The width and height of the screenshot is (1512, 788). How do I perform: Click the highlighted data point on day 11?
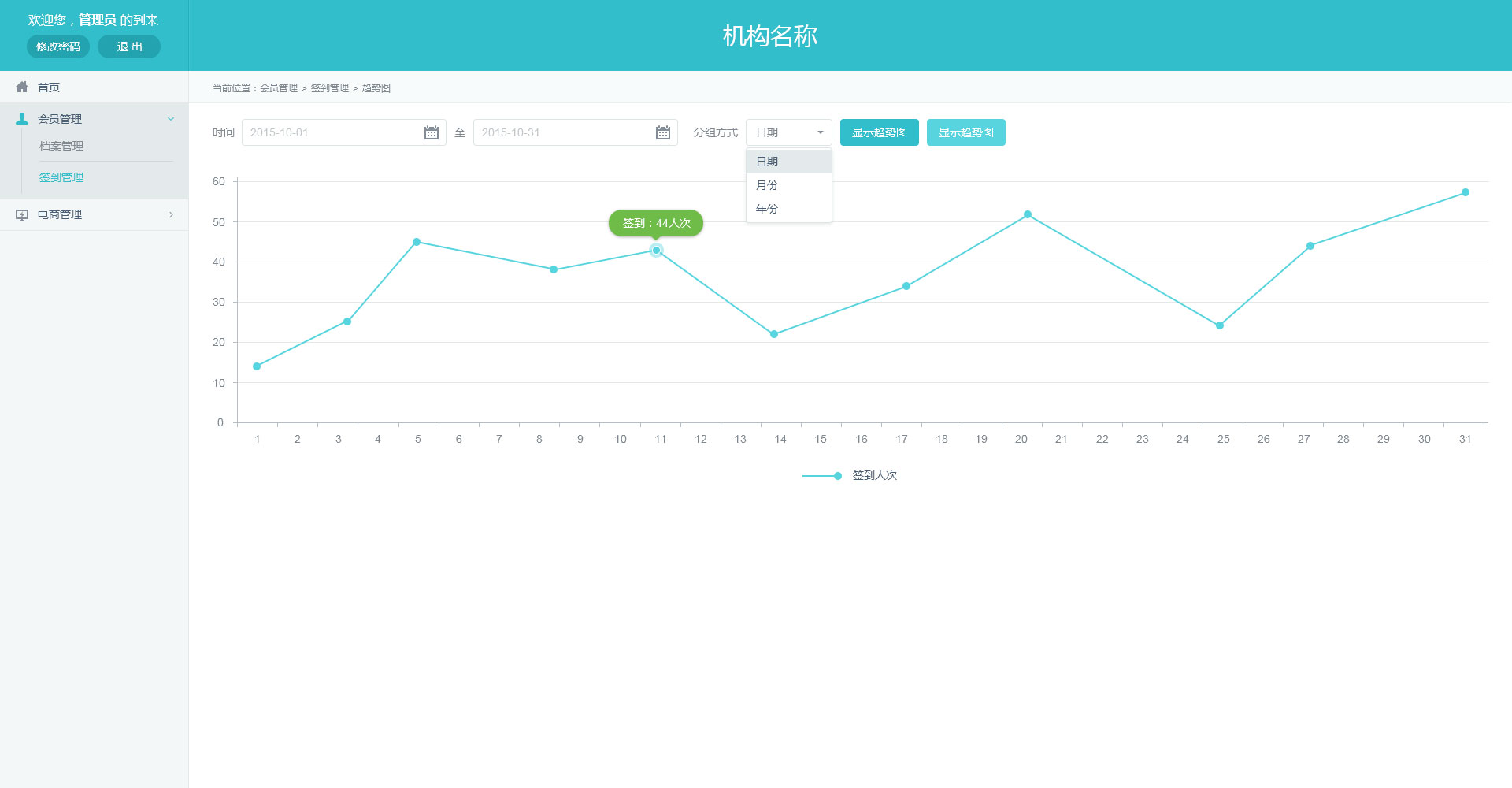(x=656, y=250)
